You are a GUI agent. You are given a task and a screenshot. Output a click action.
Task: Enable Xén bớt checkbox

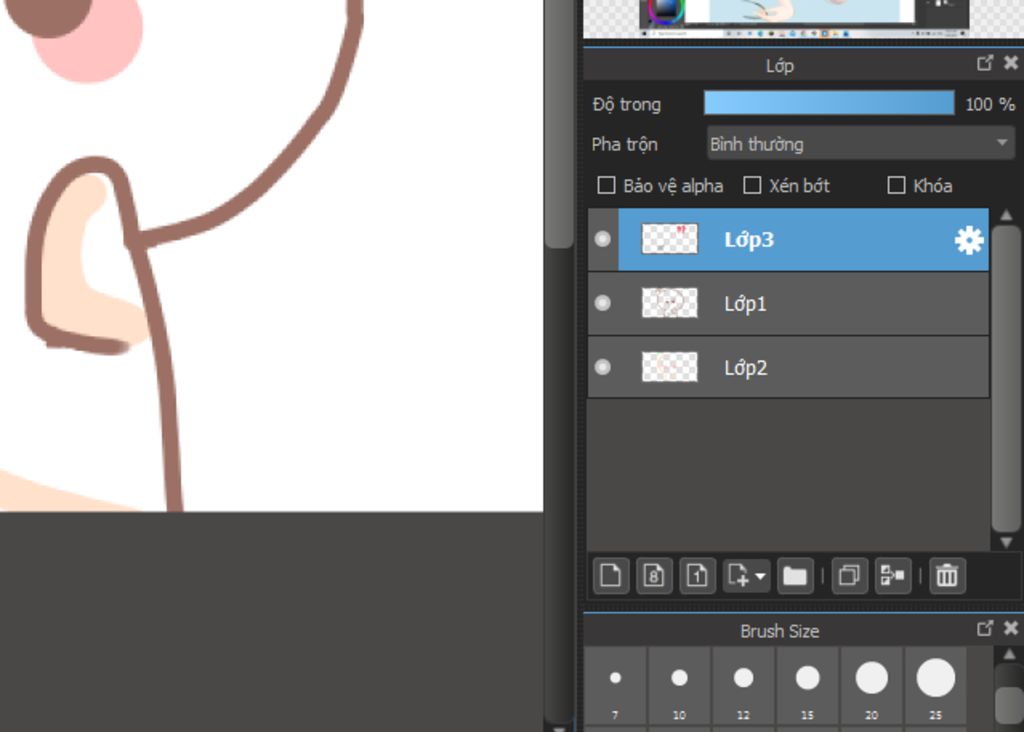[752, 185]
